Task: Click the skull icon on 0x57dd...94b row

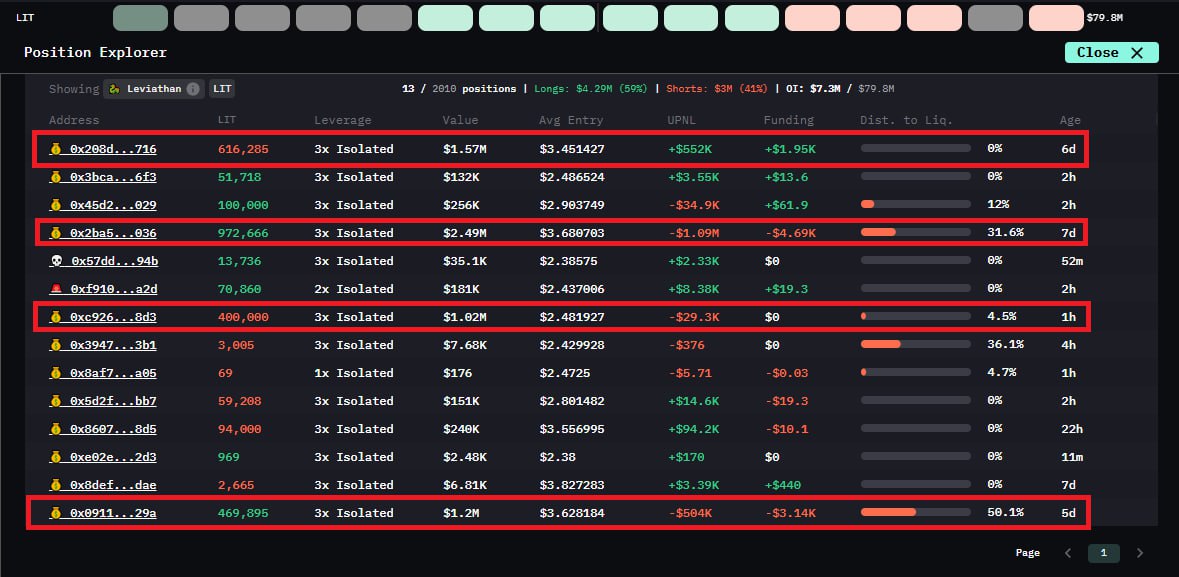Action: coord(57,261)
